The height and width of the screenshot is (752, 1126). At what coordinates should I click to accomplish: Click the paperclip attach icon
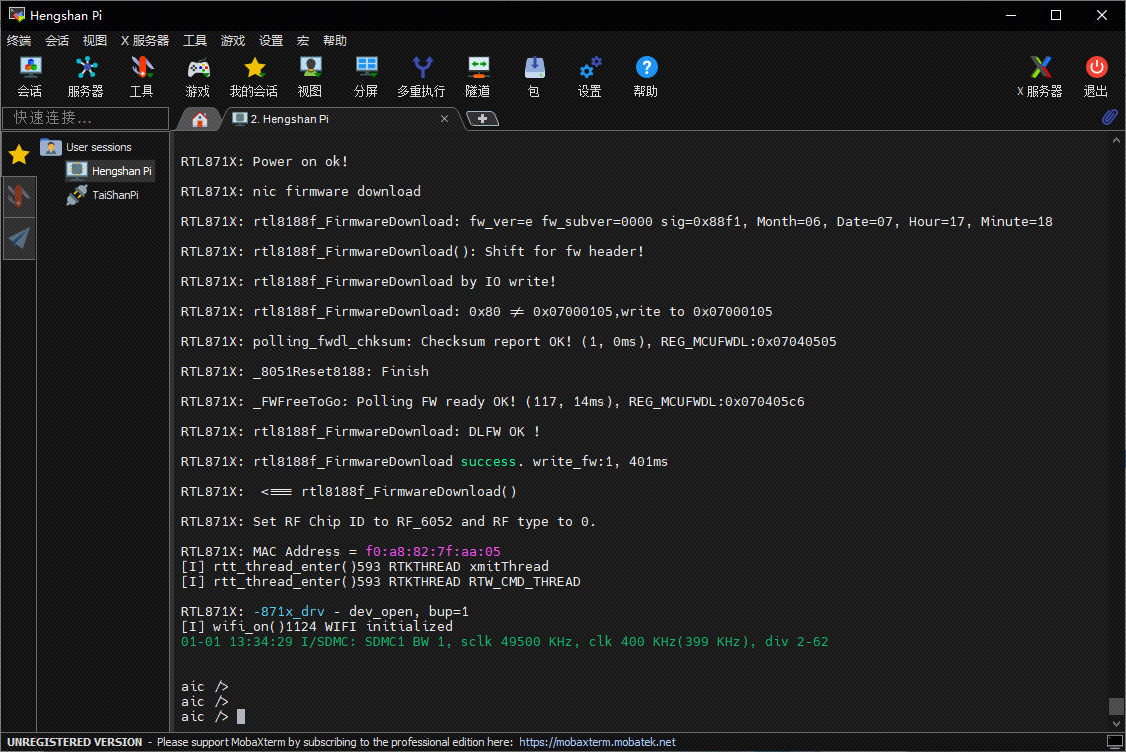click(1109, 117)
